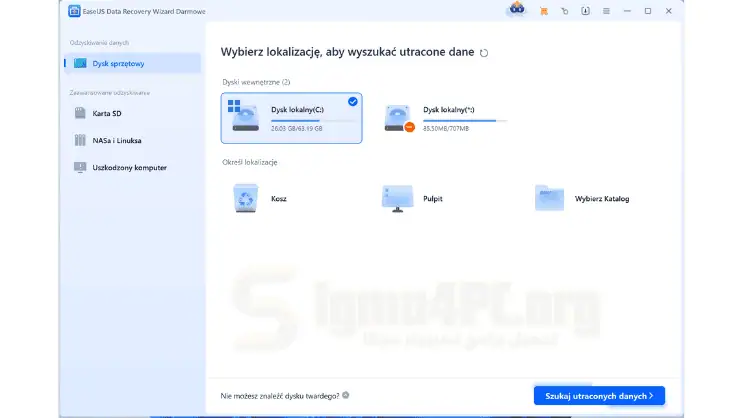Maximize the EaseUS window
This screenshot has width=743, height=418.
[648, 11]
